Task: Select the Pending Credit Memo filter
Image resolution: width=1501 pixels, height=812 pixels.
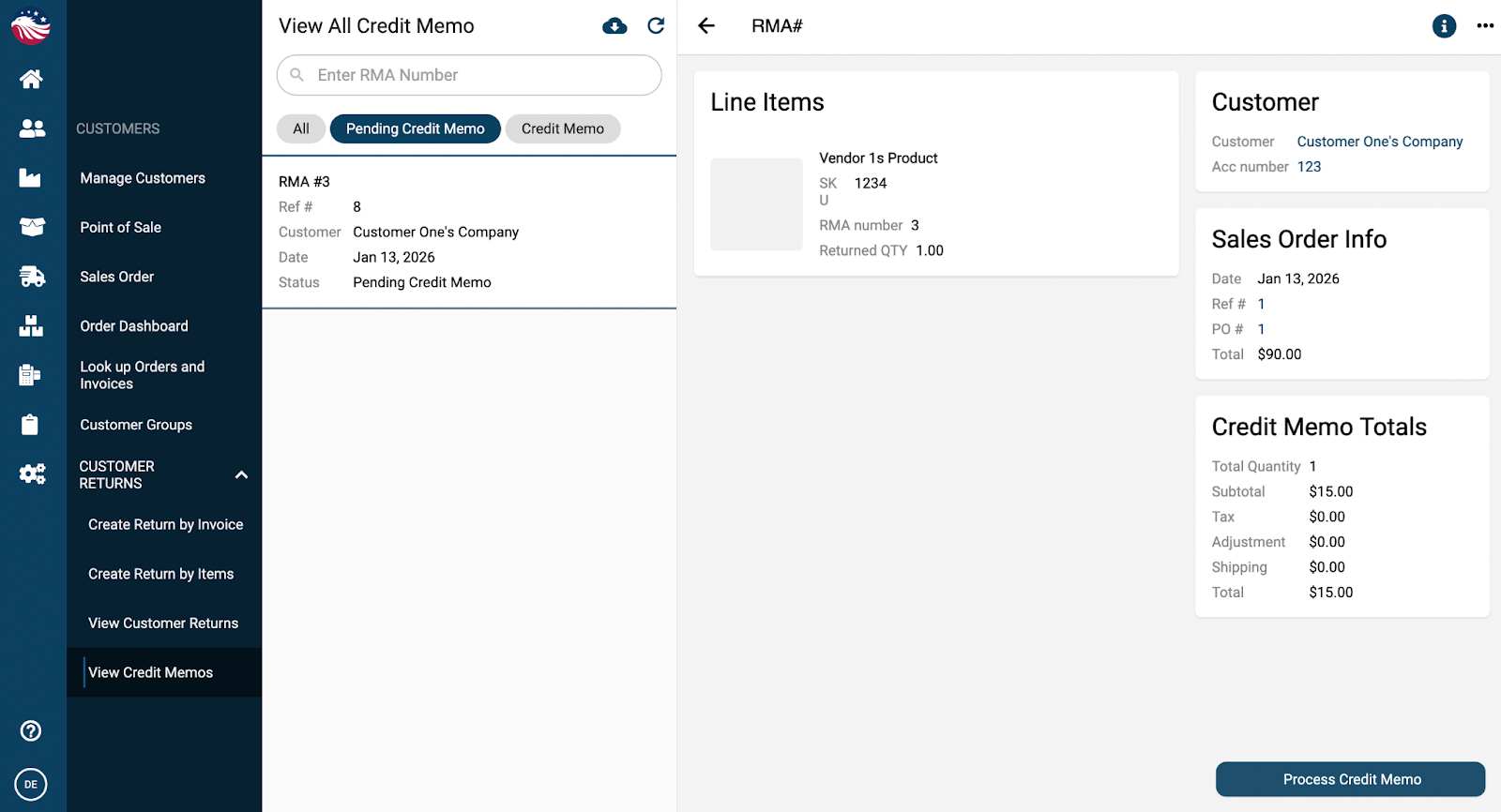Action: click(416, 128)
